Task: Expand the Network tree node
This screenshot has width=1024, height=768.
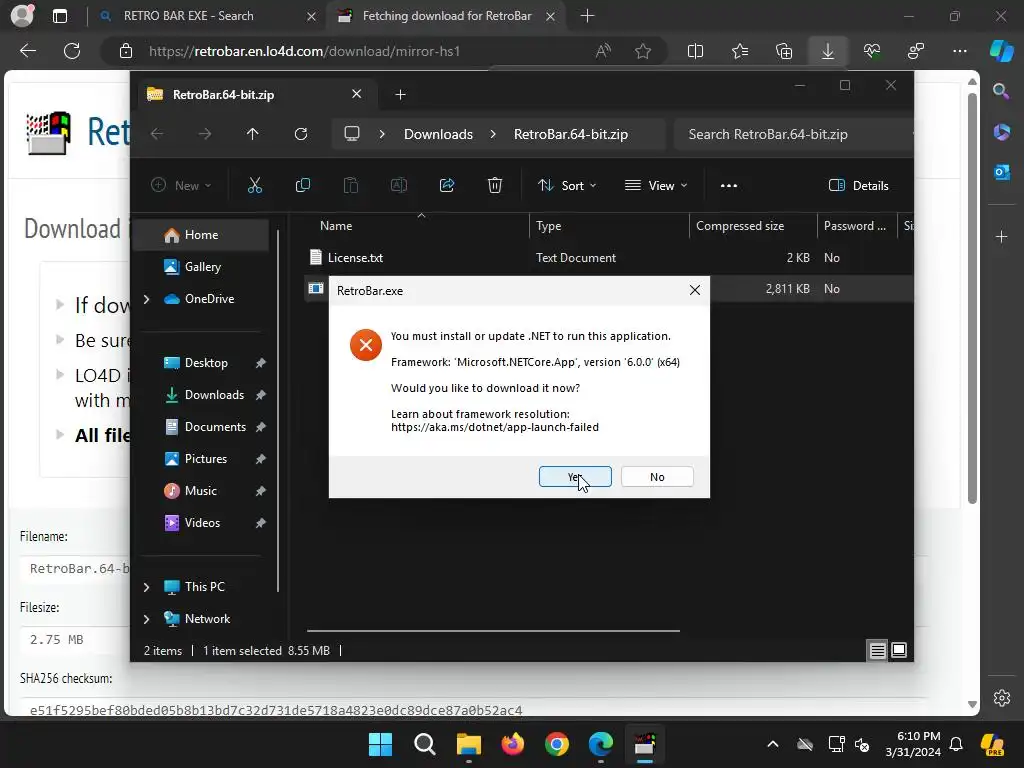Action: tap(146, 619)
